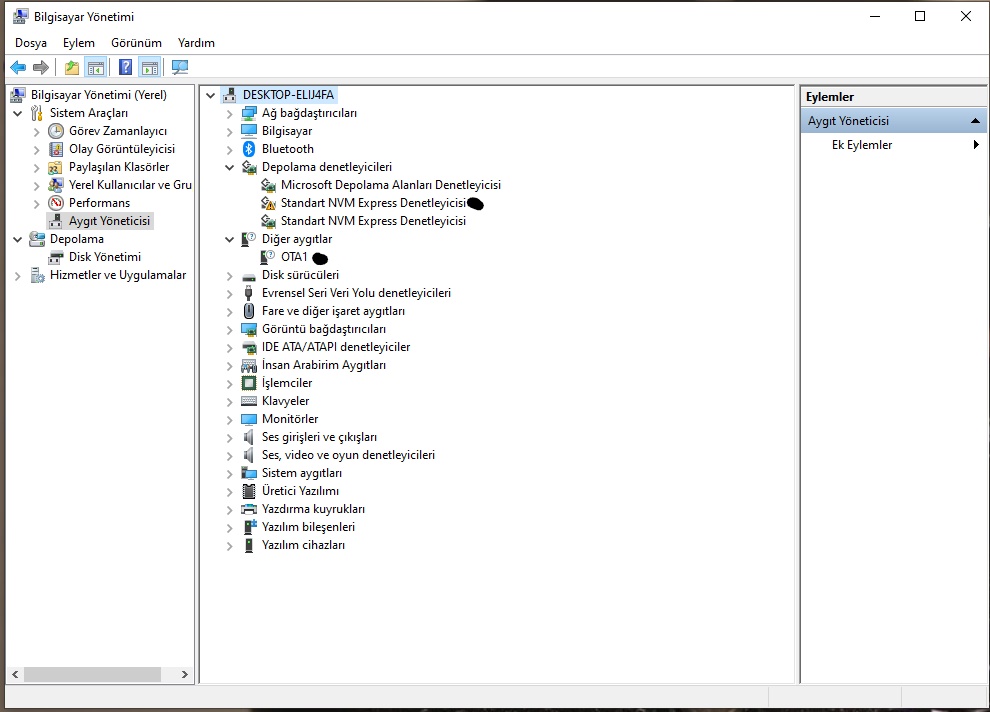Click the Ağ bağdaştırıcıları network icon

pyautogui.click(x=249, y=113)
